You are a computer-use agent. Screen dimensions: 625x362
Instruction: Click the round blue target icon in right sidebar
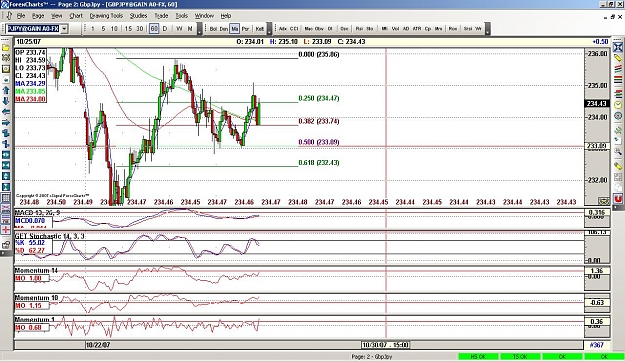[617, 116]
